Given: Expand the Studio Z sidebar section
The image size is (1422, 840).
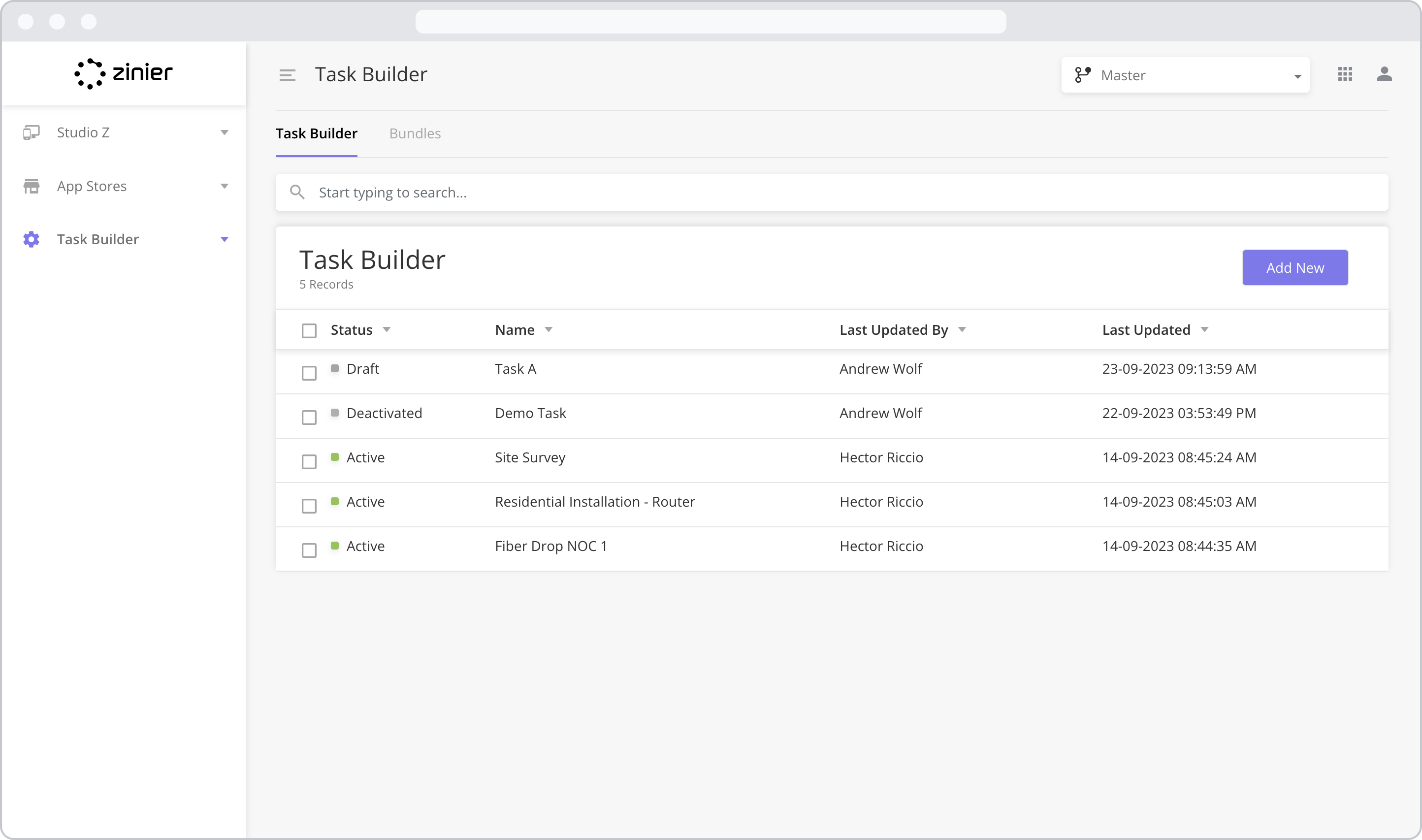Looking at the screenshot, I should click(225, 132).
